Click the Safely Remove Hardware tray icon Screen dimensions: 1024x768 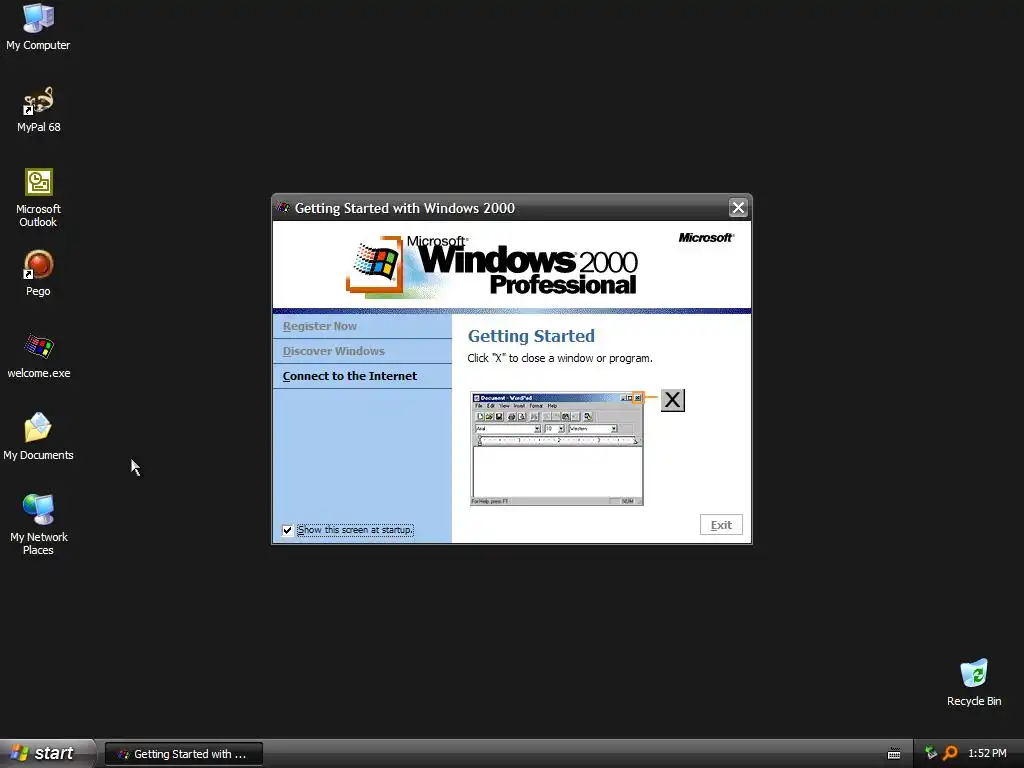click(x=931, y=753)
